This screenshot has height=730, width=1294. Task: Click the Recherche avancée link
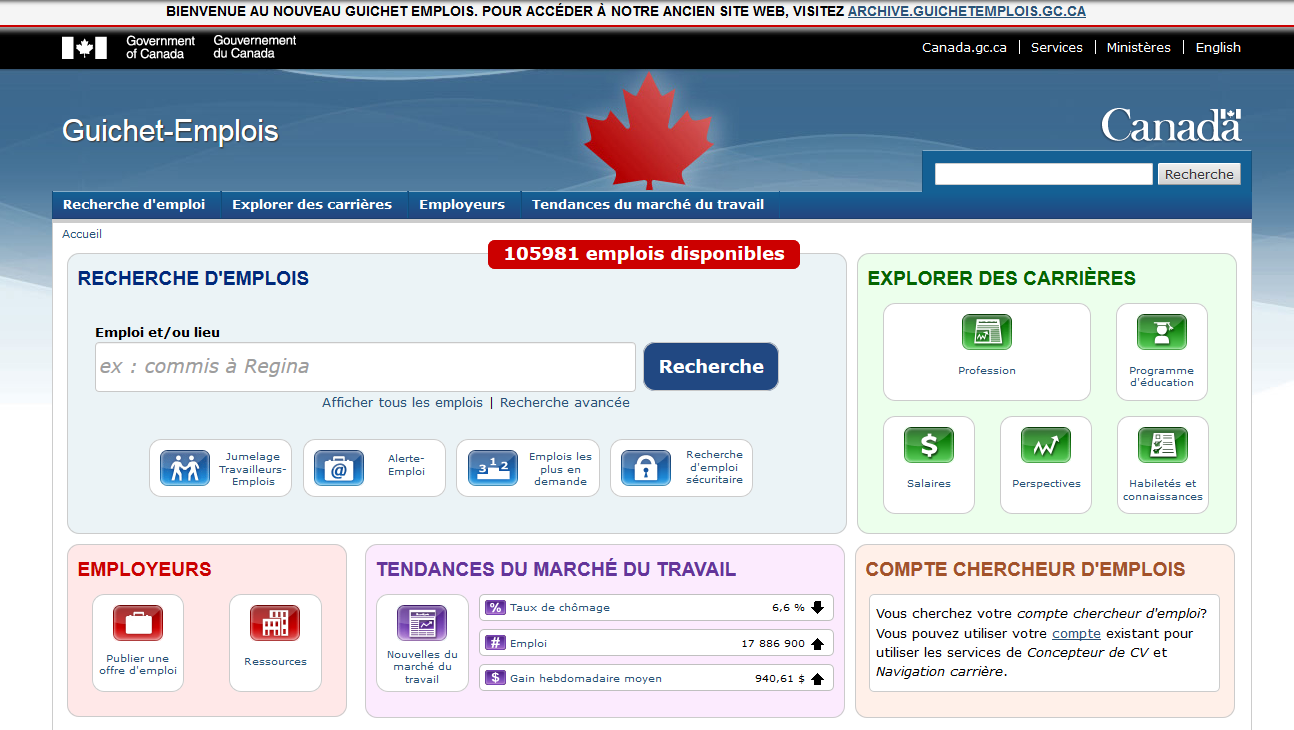(565, 403)
